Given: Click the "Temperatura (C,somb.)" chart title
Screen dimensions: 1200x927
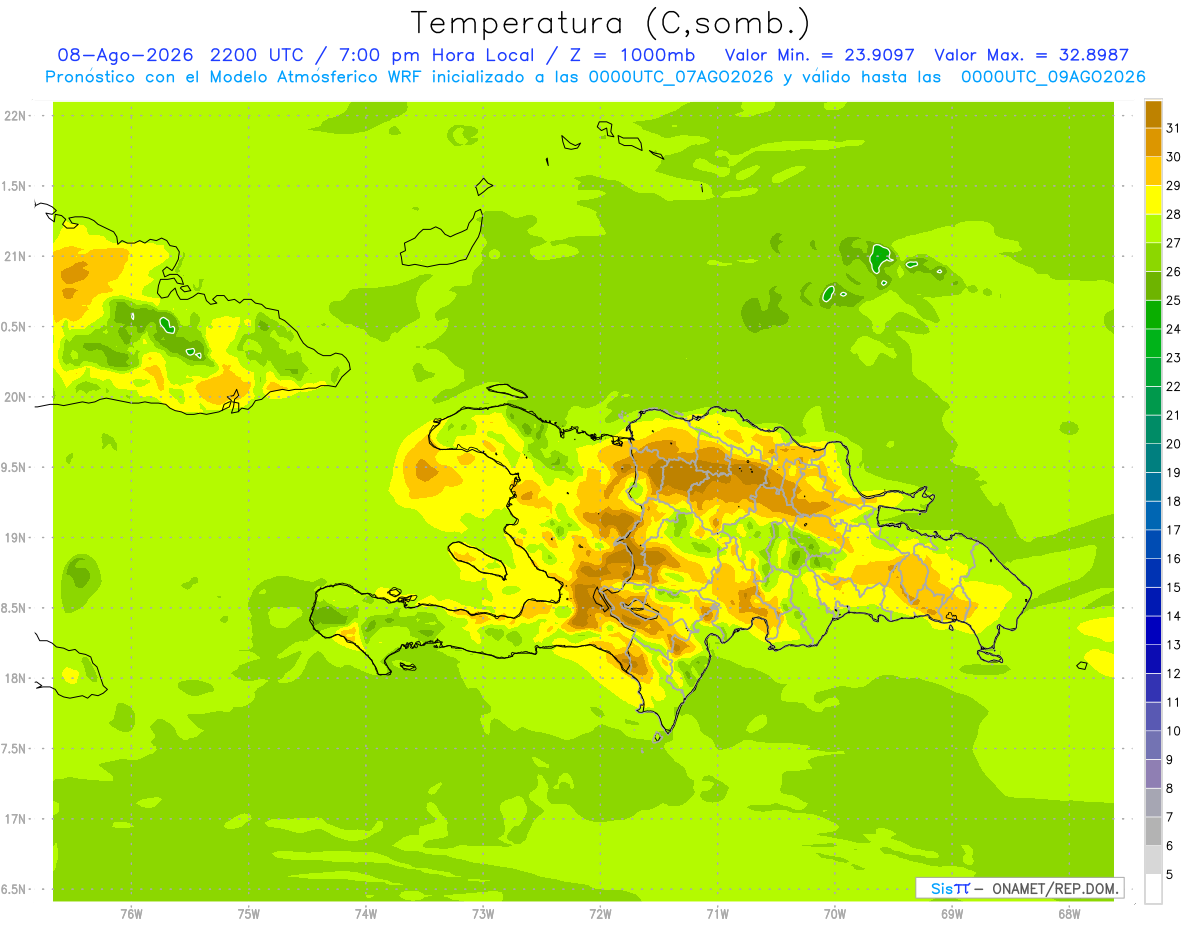Looking at the screenshot, I should click(610, 24).
